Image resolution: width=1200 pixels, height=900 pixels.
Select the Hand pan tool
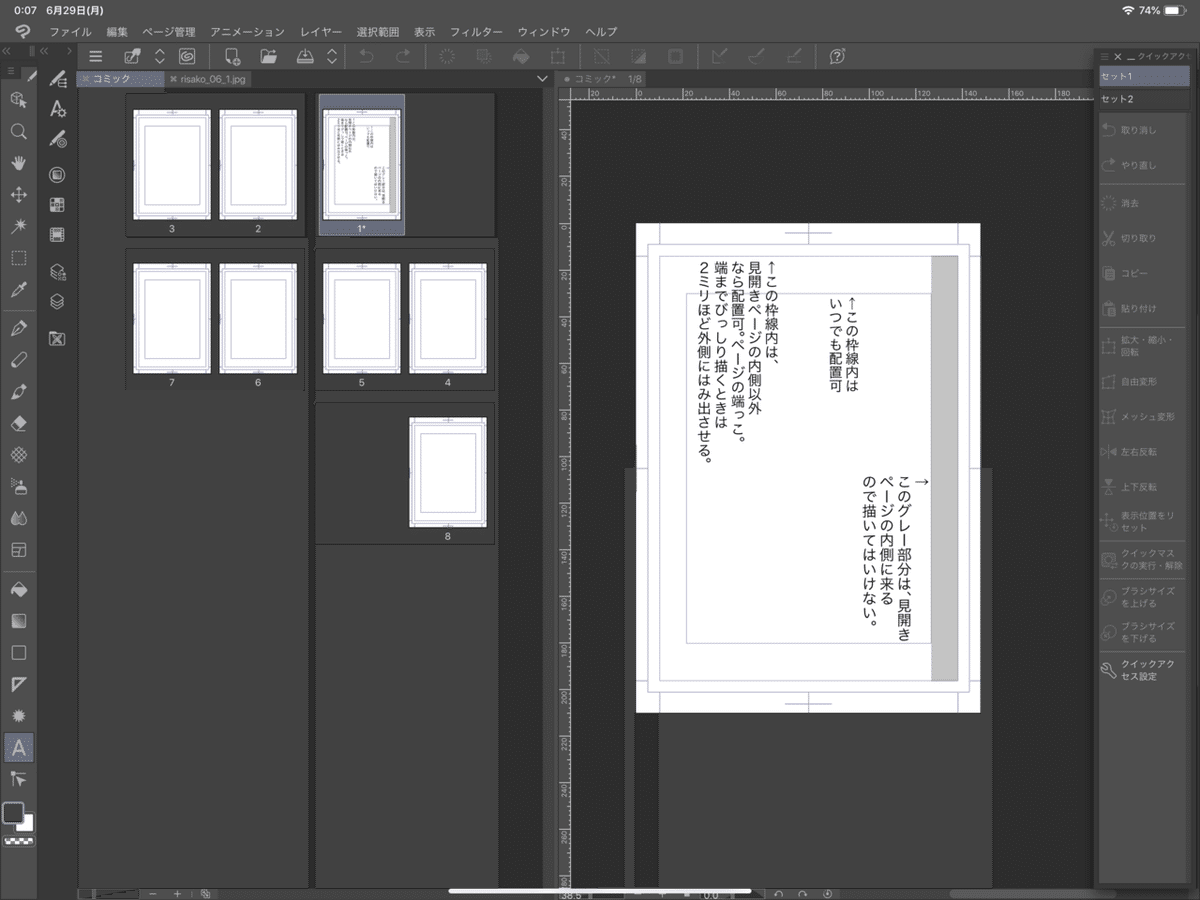click(18, 163)
